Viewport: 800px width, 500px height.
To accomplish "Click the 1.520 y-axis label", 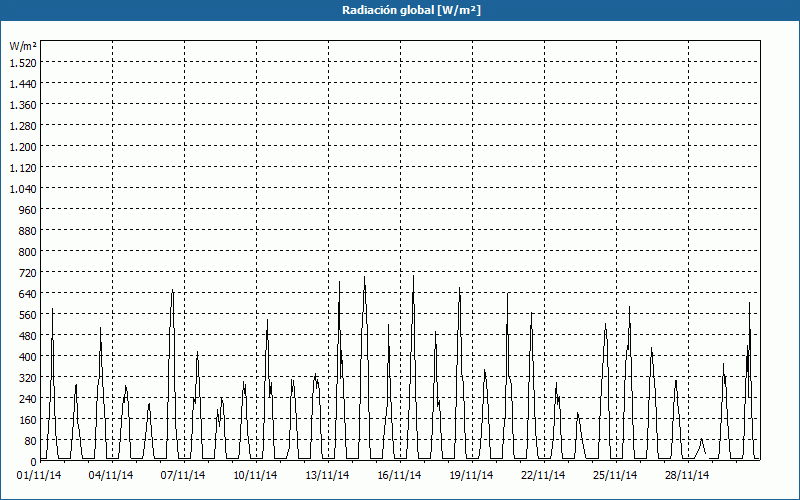I will click(23, 62).
